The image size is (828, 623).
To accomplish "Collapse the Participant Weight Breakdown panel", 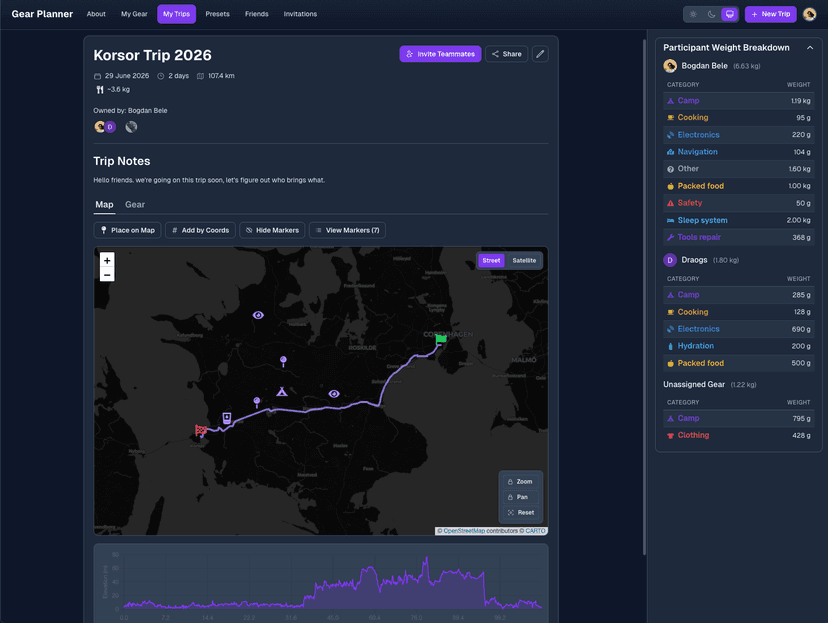I will click(x=810, y=47).
